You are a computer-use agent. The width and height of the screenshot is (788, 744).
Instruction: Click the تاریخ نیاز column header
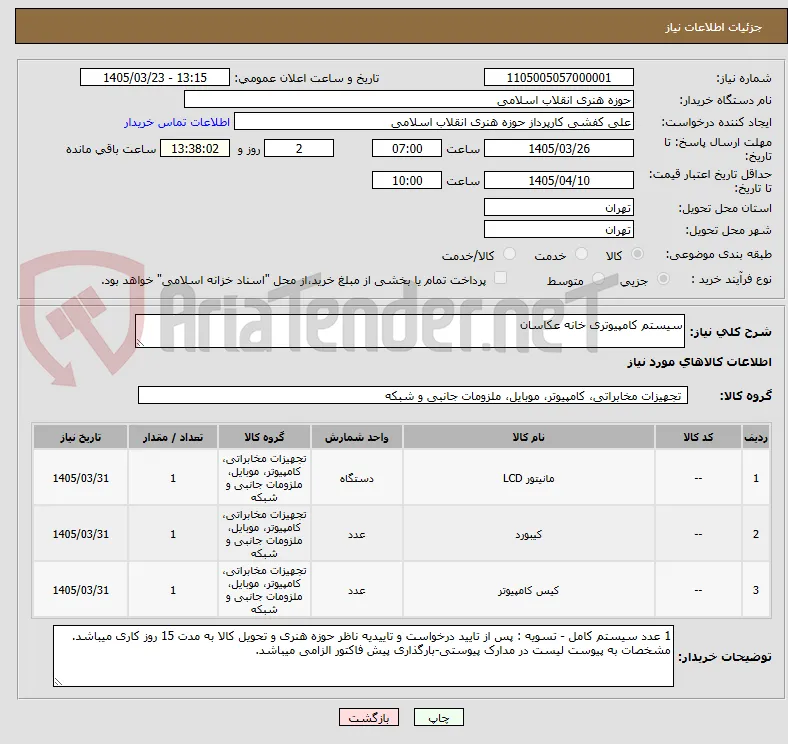tap(80, 437)
